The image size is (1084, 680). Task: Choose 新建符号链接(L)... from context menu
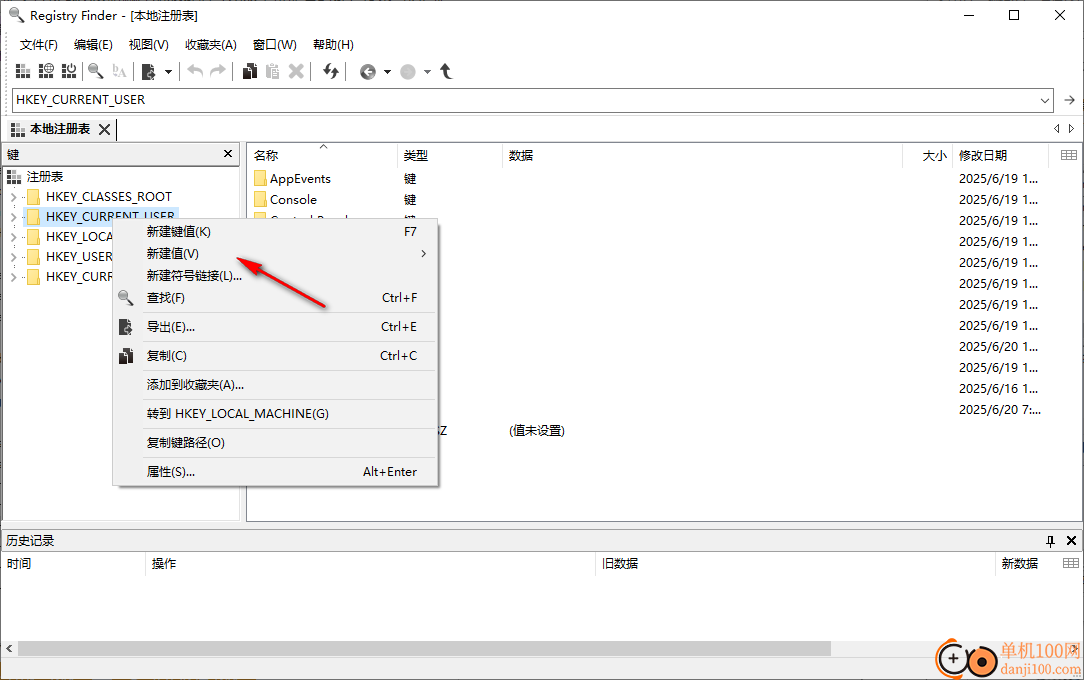[276, 276]
